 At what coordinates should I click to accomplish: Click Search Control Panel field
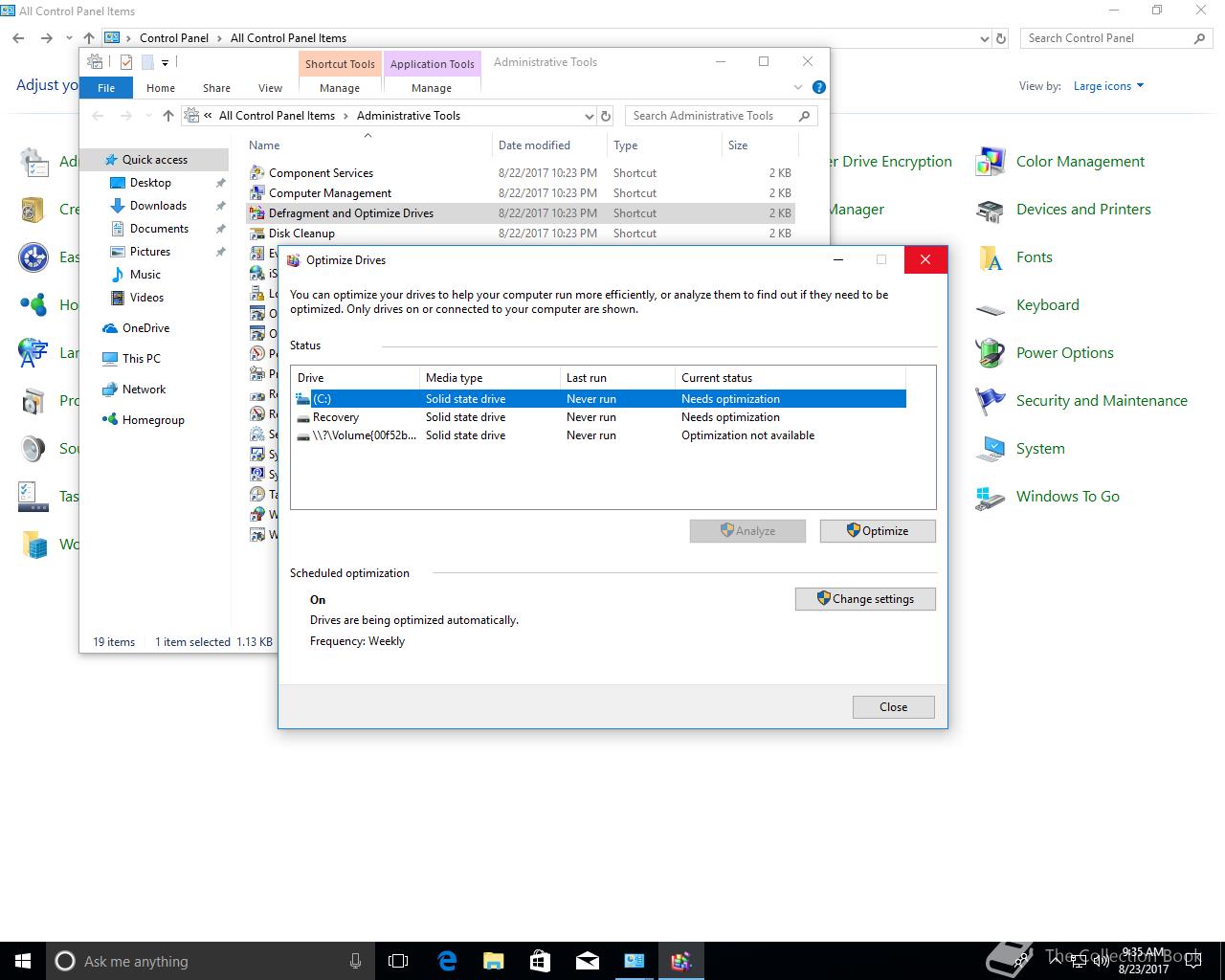click(1117, 38)
